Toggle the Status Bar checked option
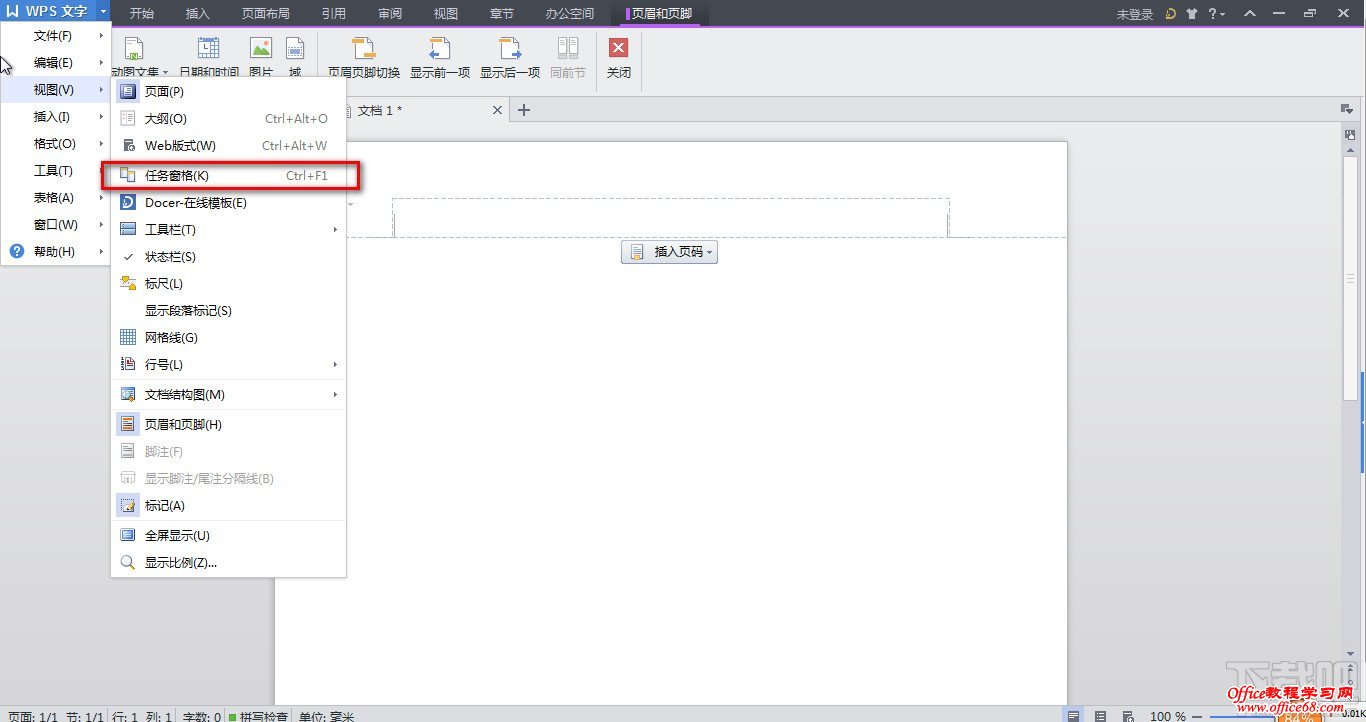 tap(170, 257)
